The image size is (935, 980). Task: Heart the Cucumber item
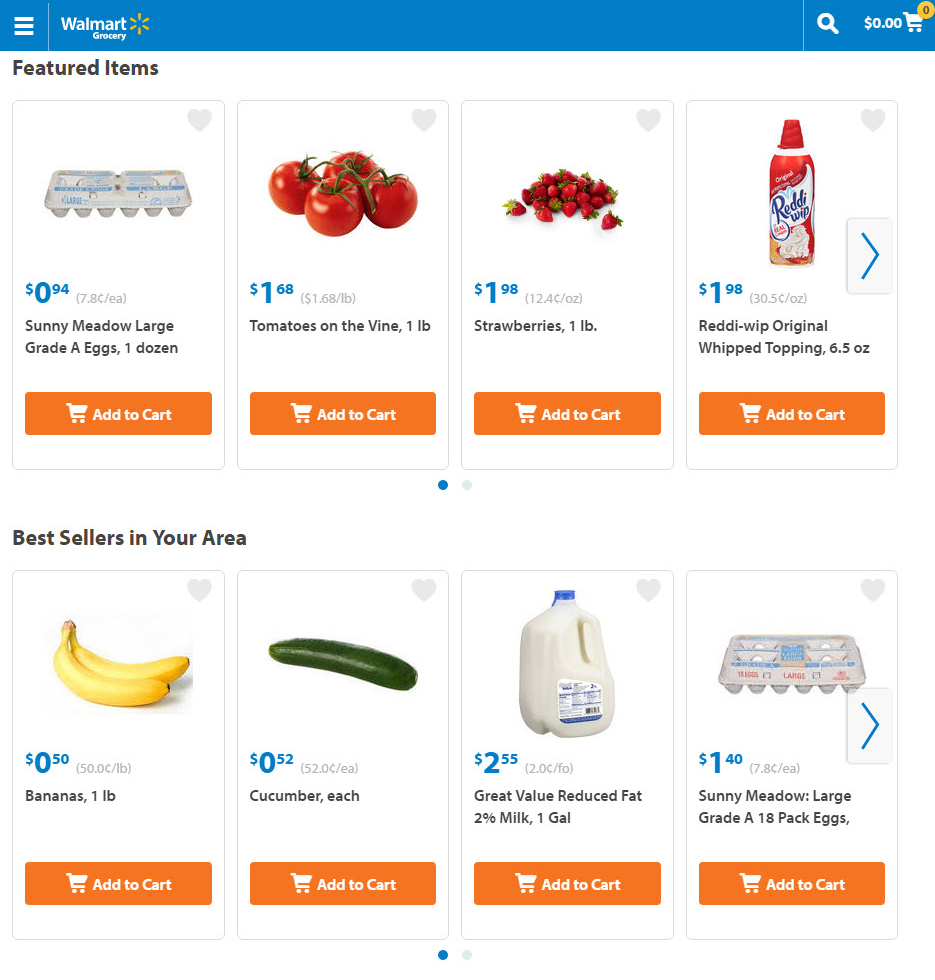click(x=424, y=591)
